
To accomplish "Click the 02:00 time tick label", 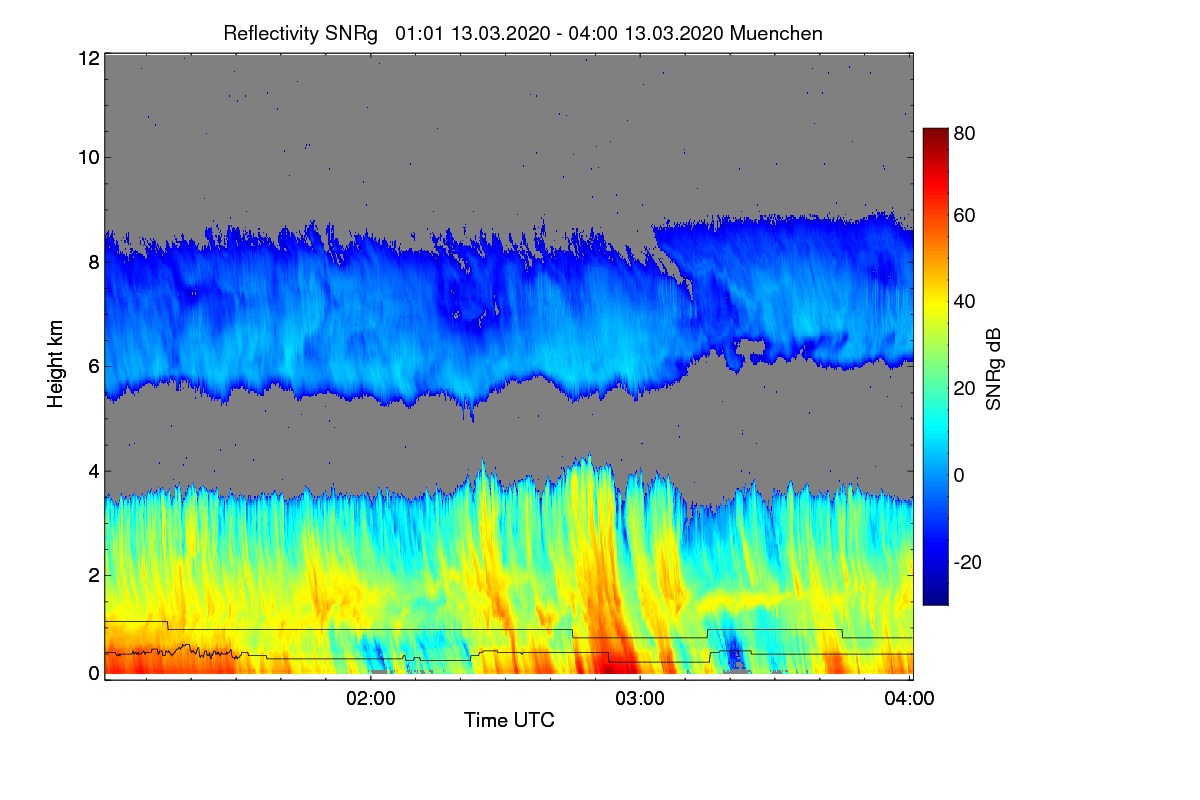I will (371, 698).
